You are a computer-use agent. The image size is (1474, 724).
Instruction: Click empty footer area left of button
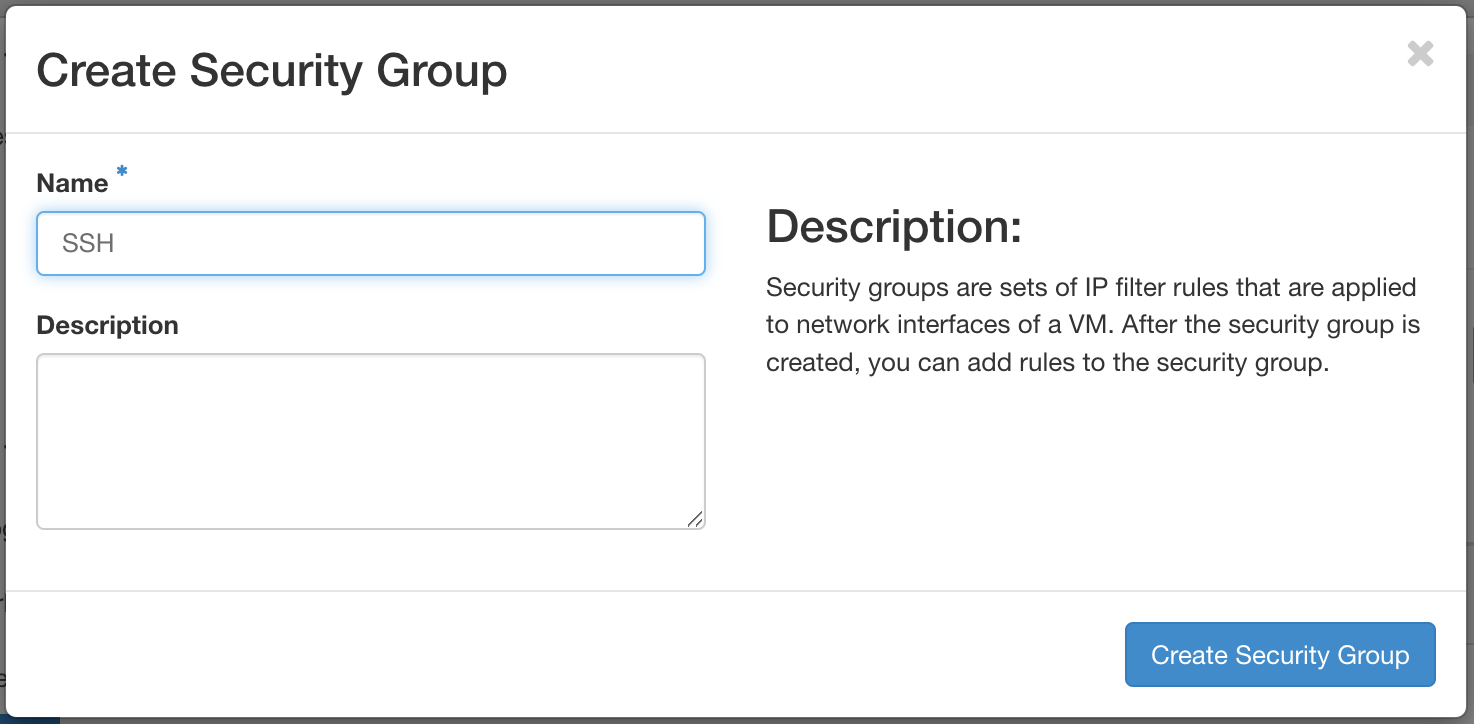[x=560, y=655]
